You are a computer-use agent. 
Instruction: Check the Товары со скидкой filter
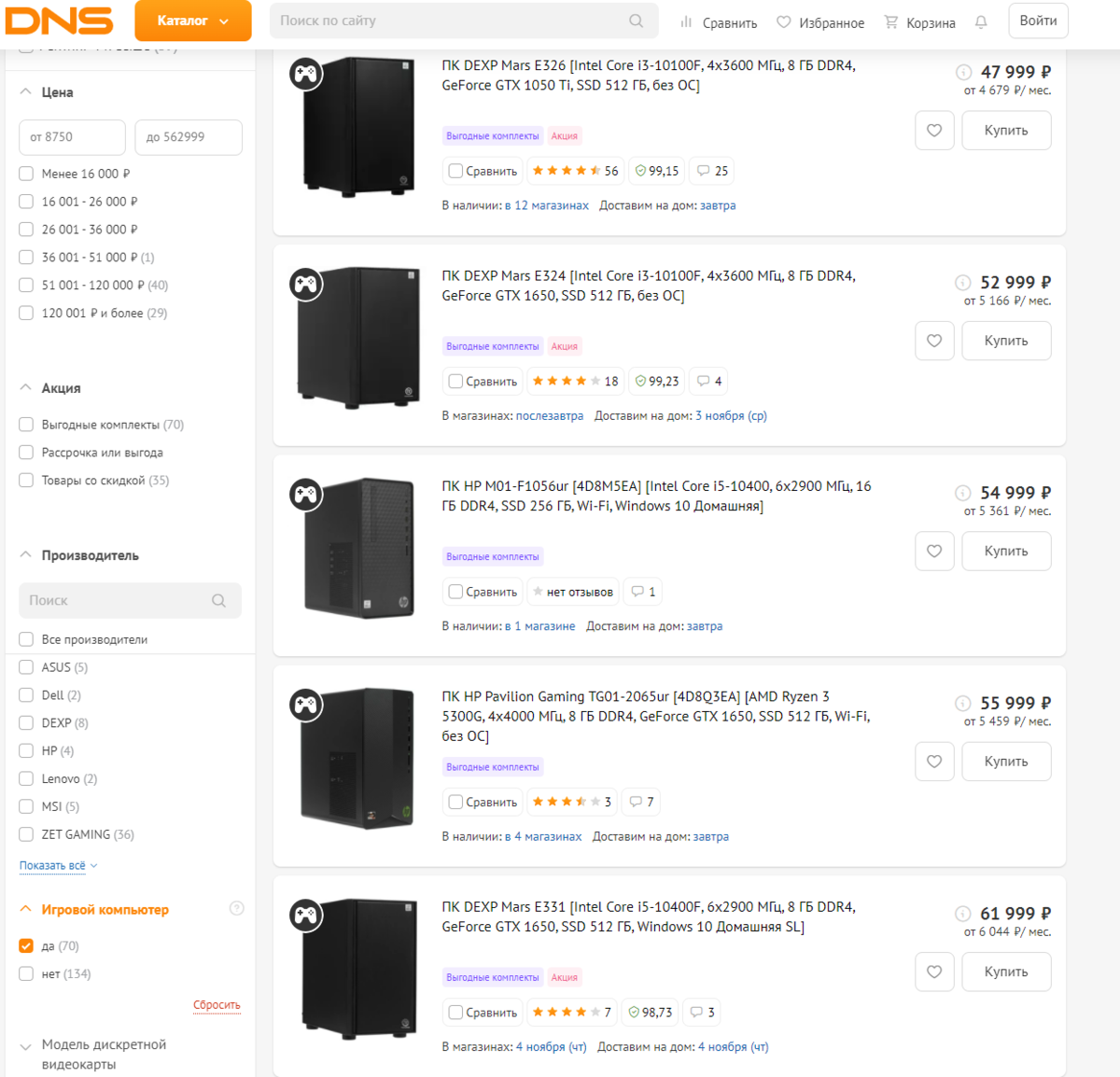[26, 481]
